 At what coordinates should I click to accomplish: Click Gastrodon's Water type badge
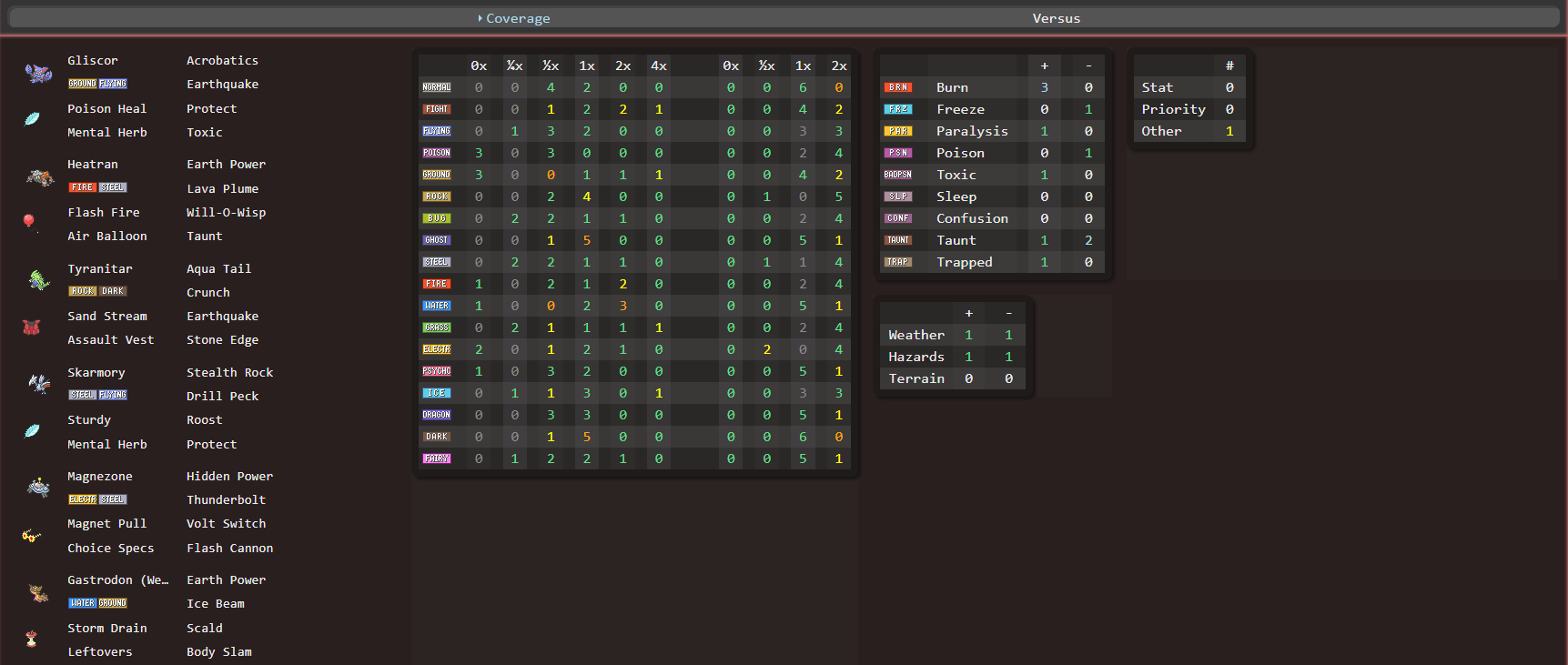[x=83, y=603]
